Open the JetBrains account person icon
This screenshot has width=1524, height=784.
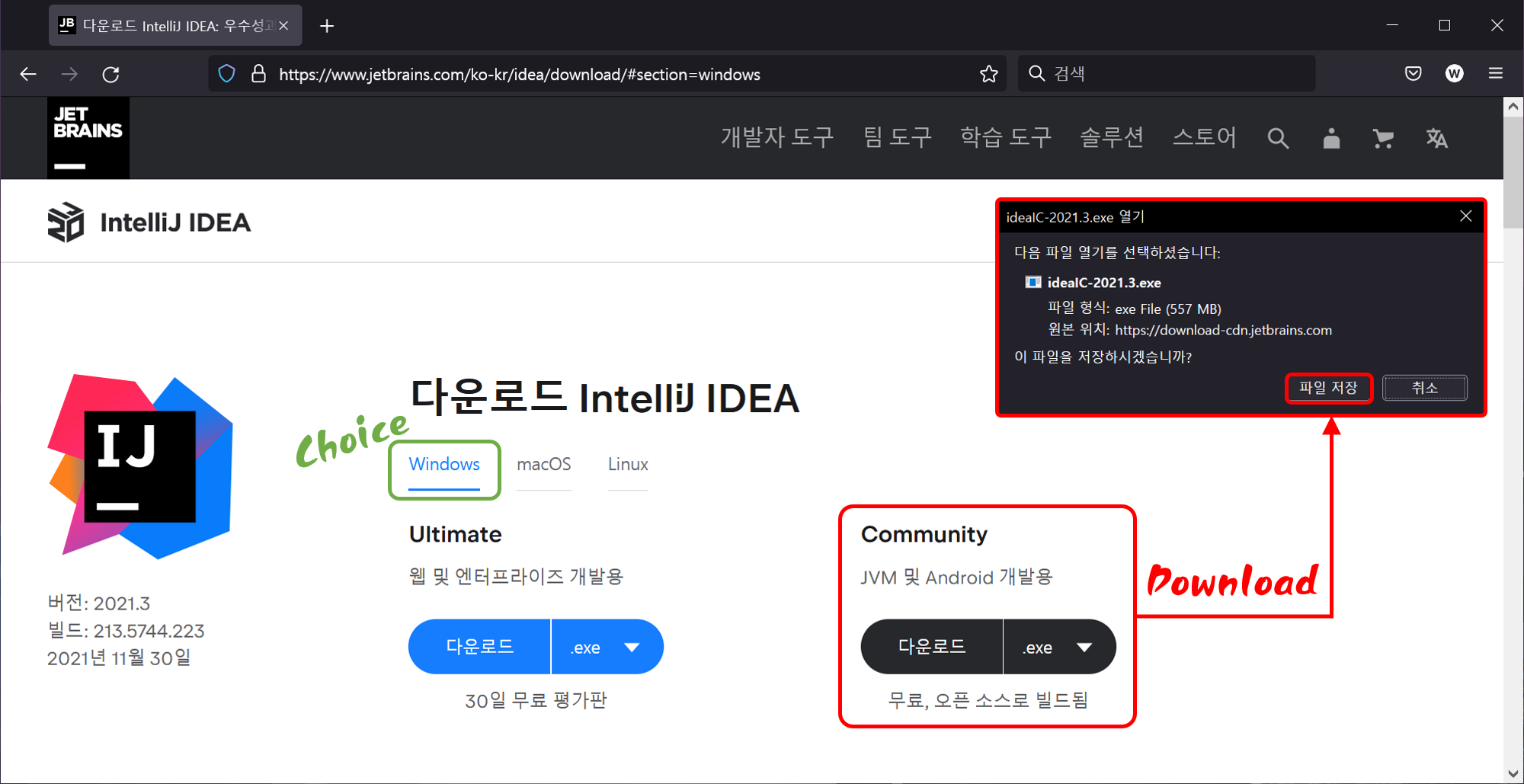[x=1331, y=138]
